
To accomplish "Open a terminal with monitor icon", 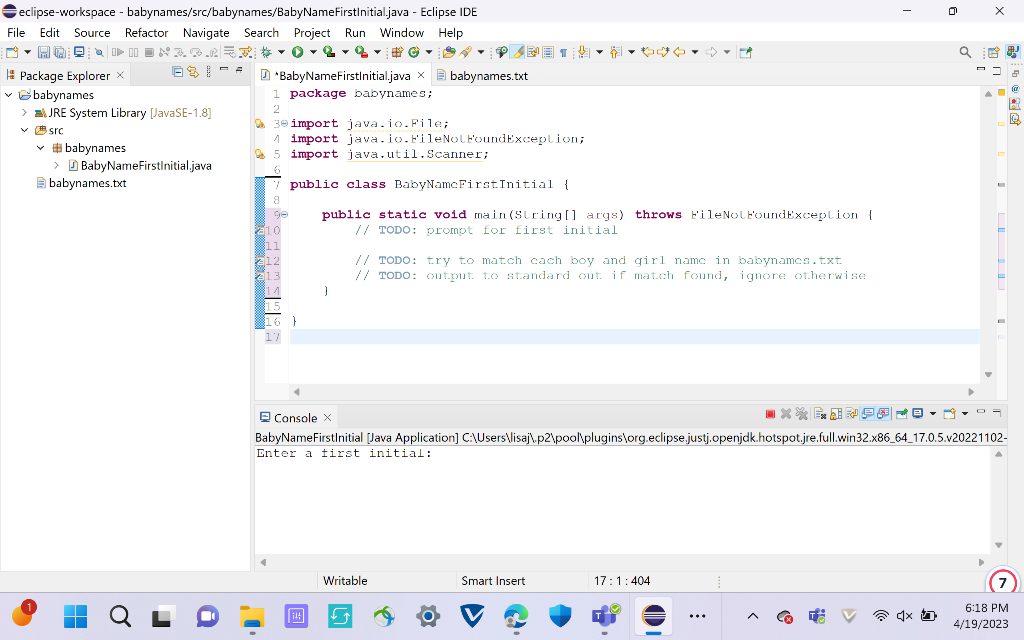I will 79,52.
